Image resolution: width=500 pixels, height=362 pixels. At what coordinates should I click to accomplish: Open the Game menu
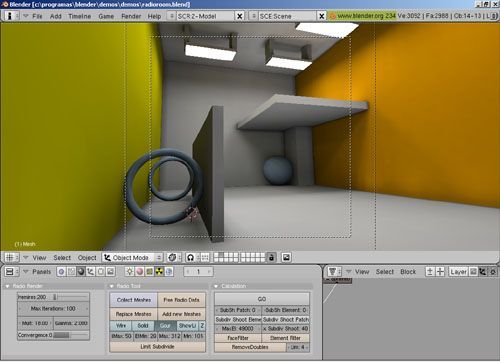(x=106, y=16)
